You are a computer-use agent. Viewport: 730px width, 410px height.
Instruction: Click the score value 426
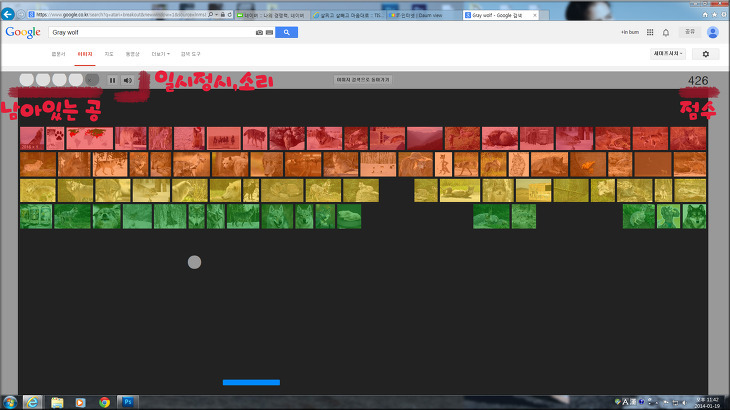point(698,81)
